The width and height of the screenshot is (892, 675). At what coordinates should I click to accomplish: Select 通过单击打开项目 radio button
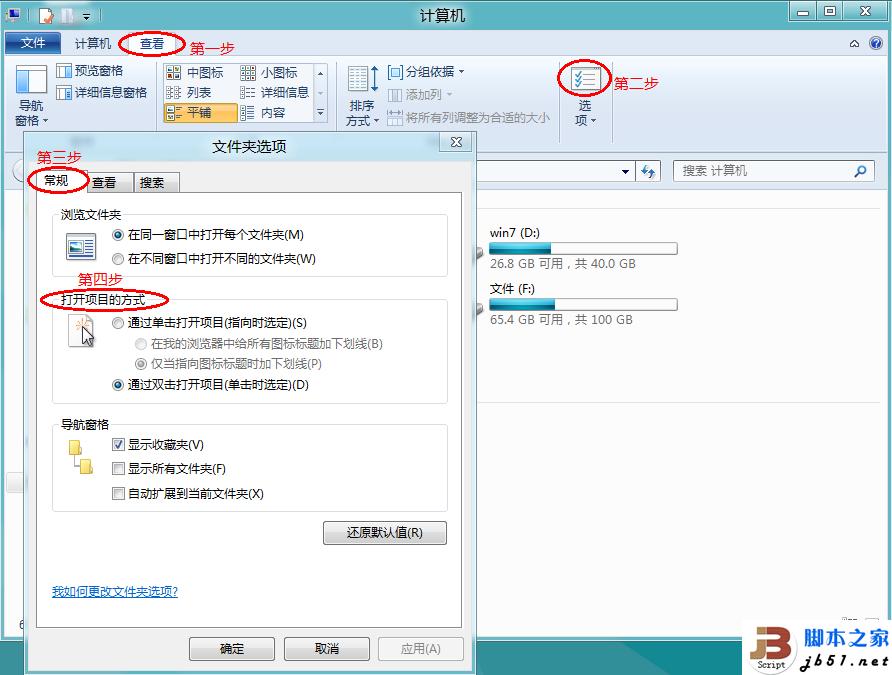(118, 322)
